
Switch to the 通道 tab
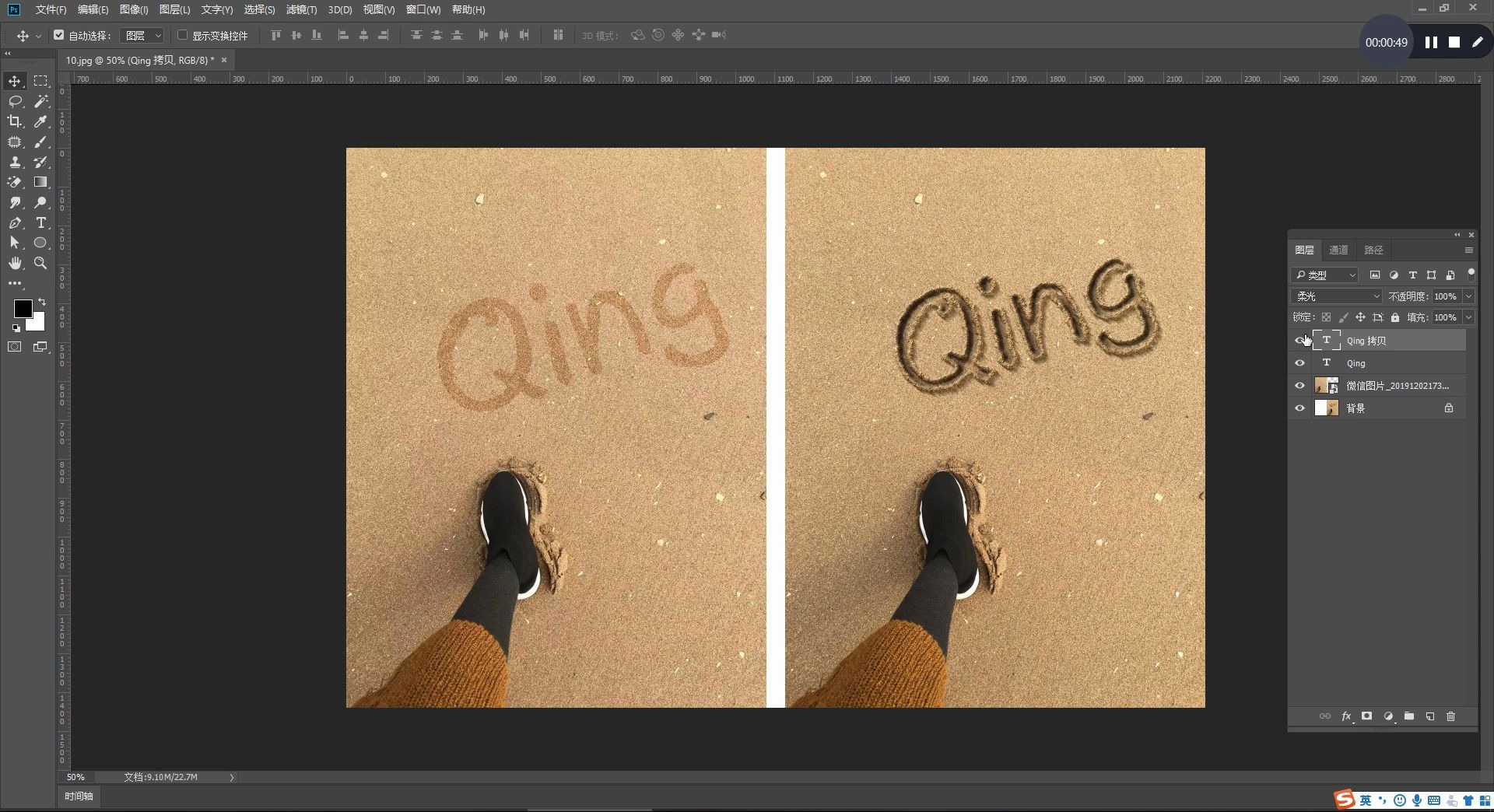point(1338,250)
